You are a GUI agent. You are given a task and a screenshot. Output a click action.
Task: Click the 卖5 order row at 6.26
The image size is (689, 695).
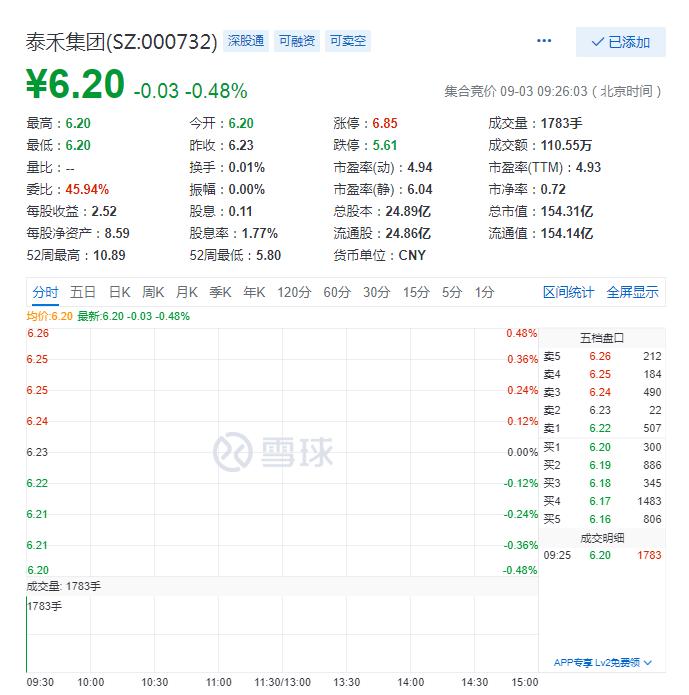tap(602, 356)
